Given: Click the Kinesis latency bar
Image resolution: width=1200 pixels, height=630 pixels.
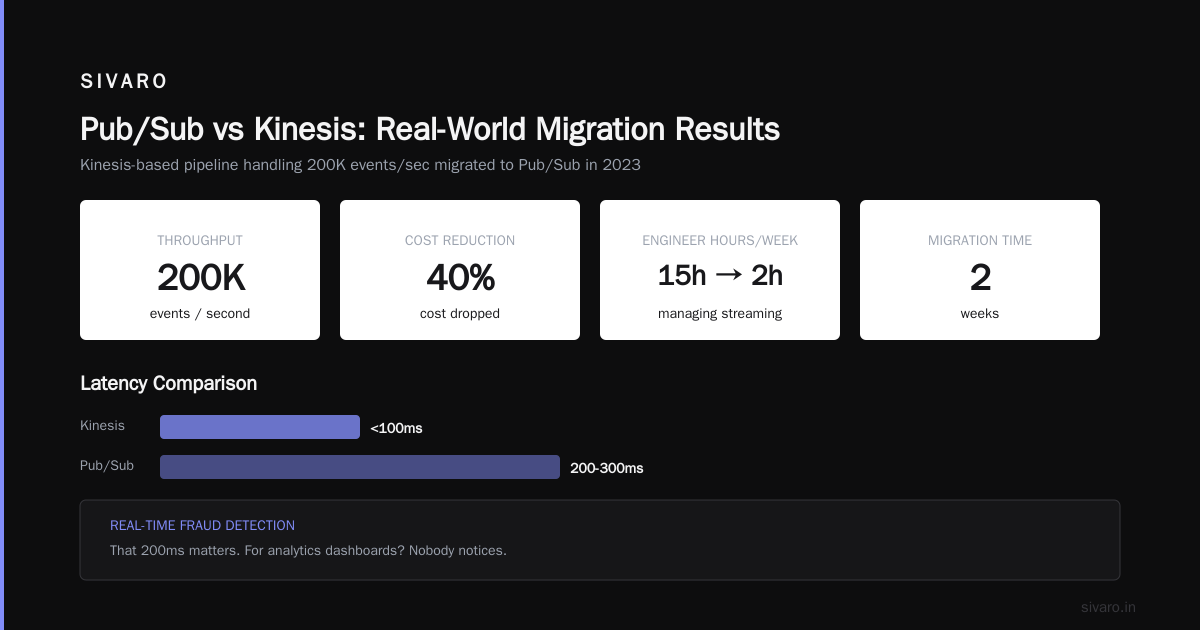Looking at the screenshot, I should 260,427.
